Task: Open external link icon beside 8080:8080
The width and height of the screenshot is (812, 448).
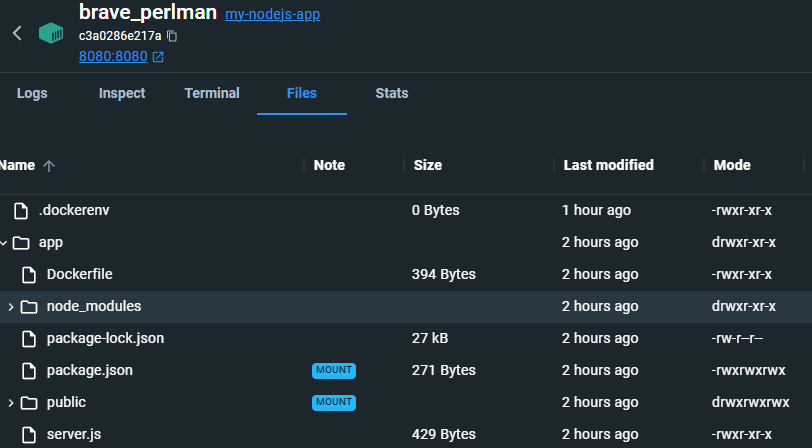Action: (158, 56)
